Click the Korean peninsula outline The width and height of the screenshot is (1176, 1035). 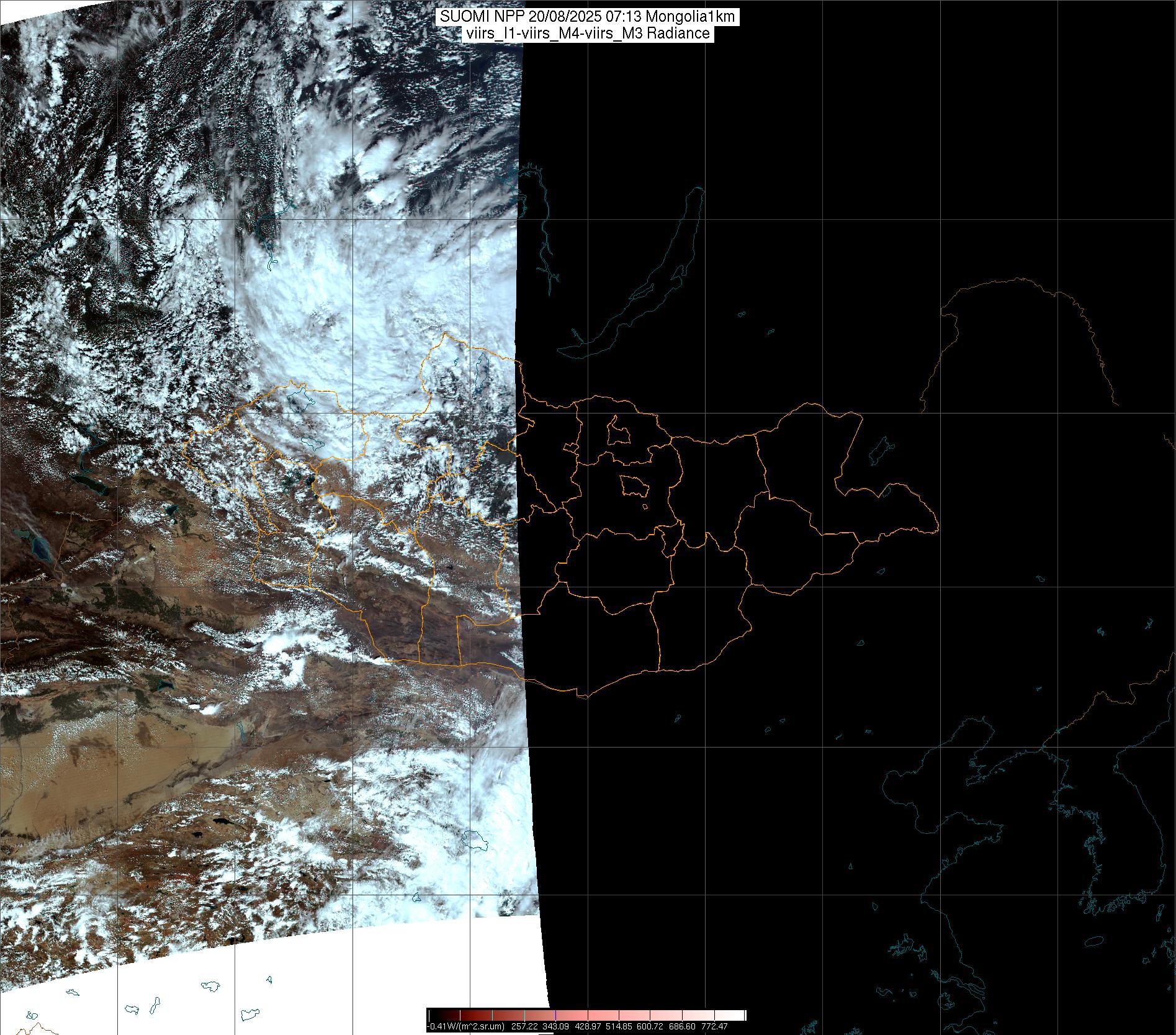(1117, 869)
